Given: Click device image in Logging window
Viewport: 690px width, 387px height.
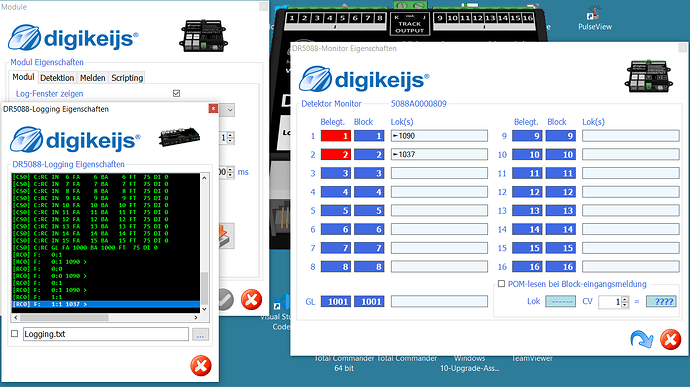Looking at the screenshot, I should point(180,137).
